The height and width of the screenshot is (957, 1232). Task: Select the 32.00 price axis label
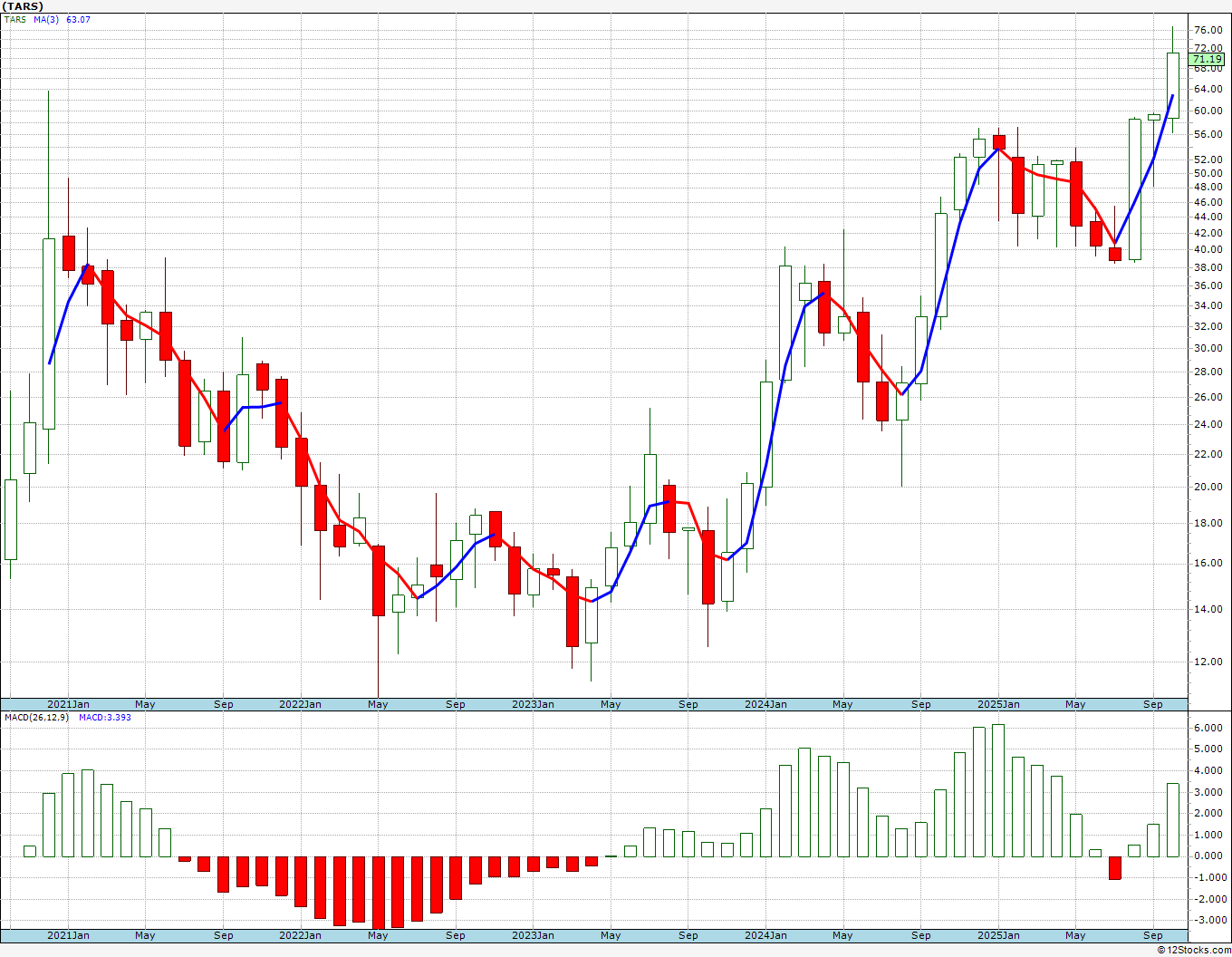tap(1208, 326)
